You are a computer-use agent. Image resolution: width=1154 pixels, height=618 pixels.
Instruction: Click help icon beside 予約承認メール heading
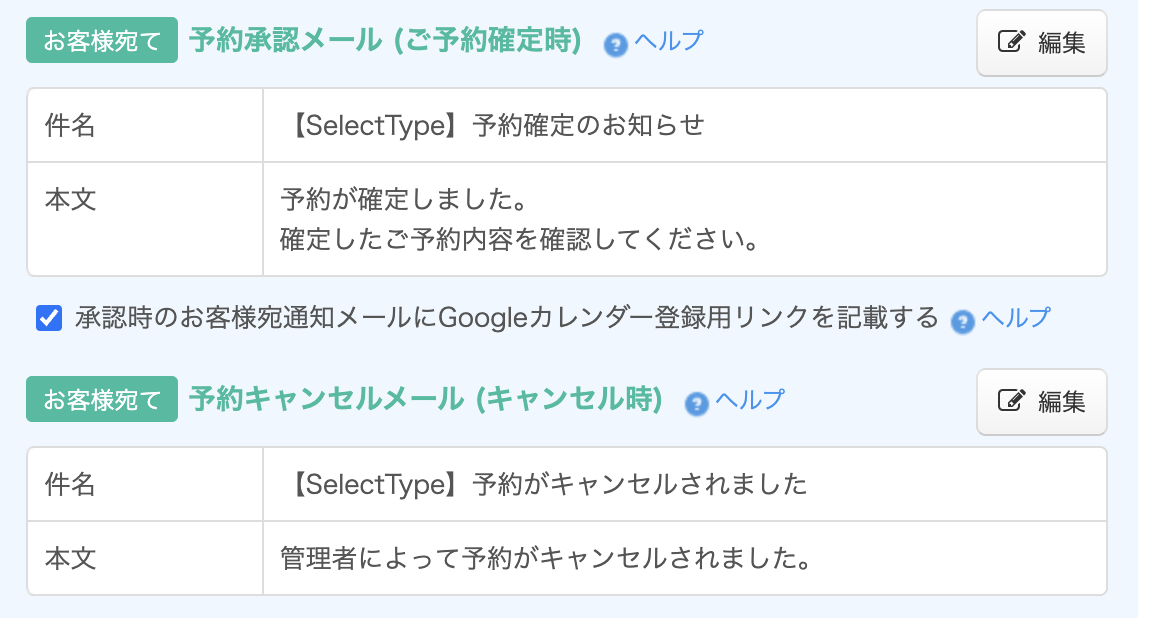(x=616, y=45)
